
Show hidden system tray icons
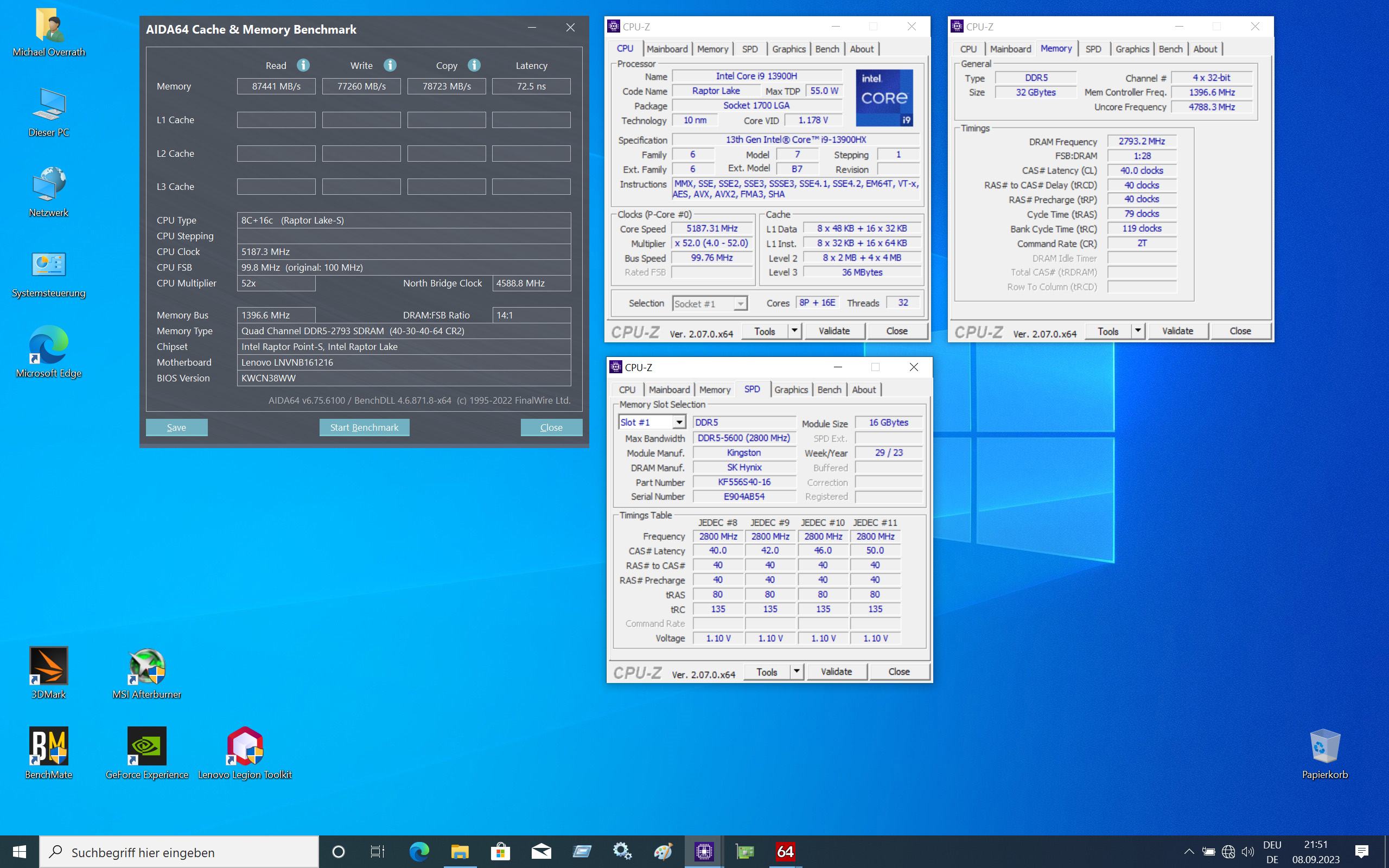click(1189, 852)
